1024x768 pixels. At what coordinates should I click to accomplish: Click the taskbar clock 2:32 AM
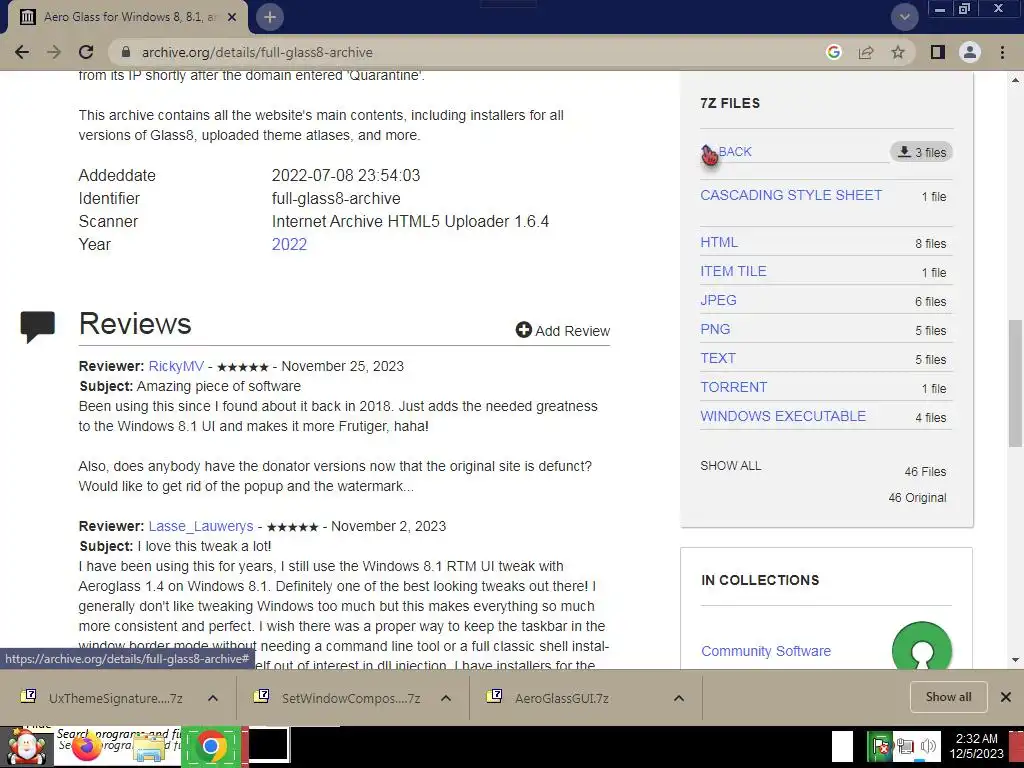(x=976, y=746)
